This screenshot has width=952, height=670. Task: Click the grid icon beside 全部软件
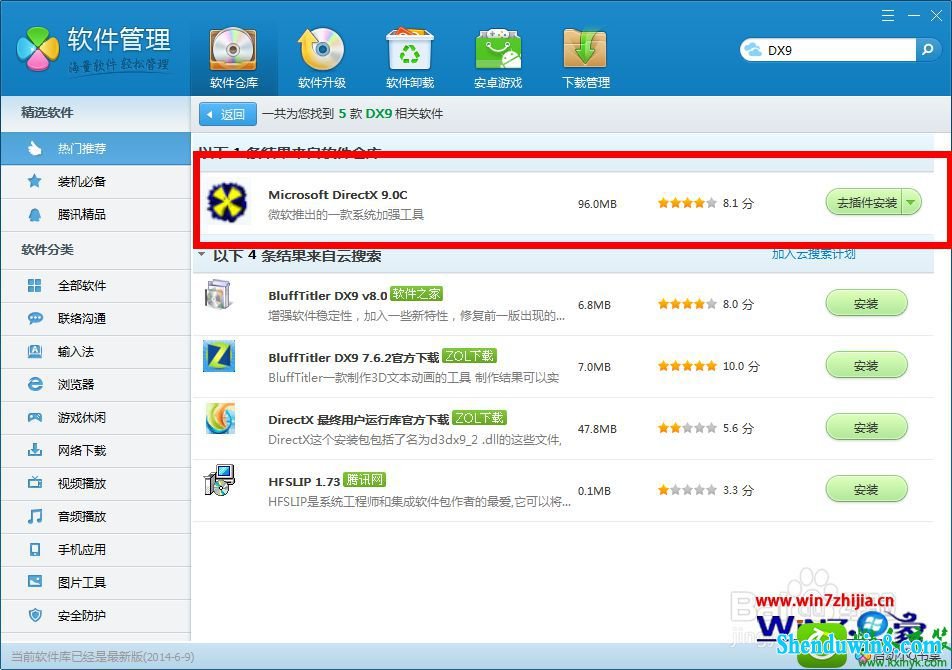point(35,285)
